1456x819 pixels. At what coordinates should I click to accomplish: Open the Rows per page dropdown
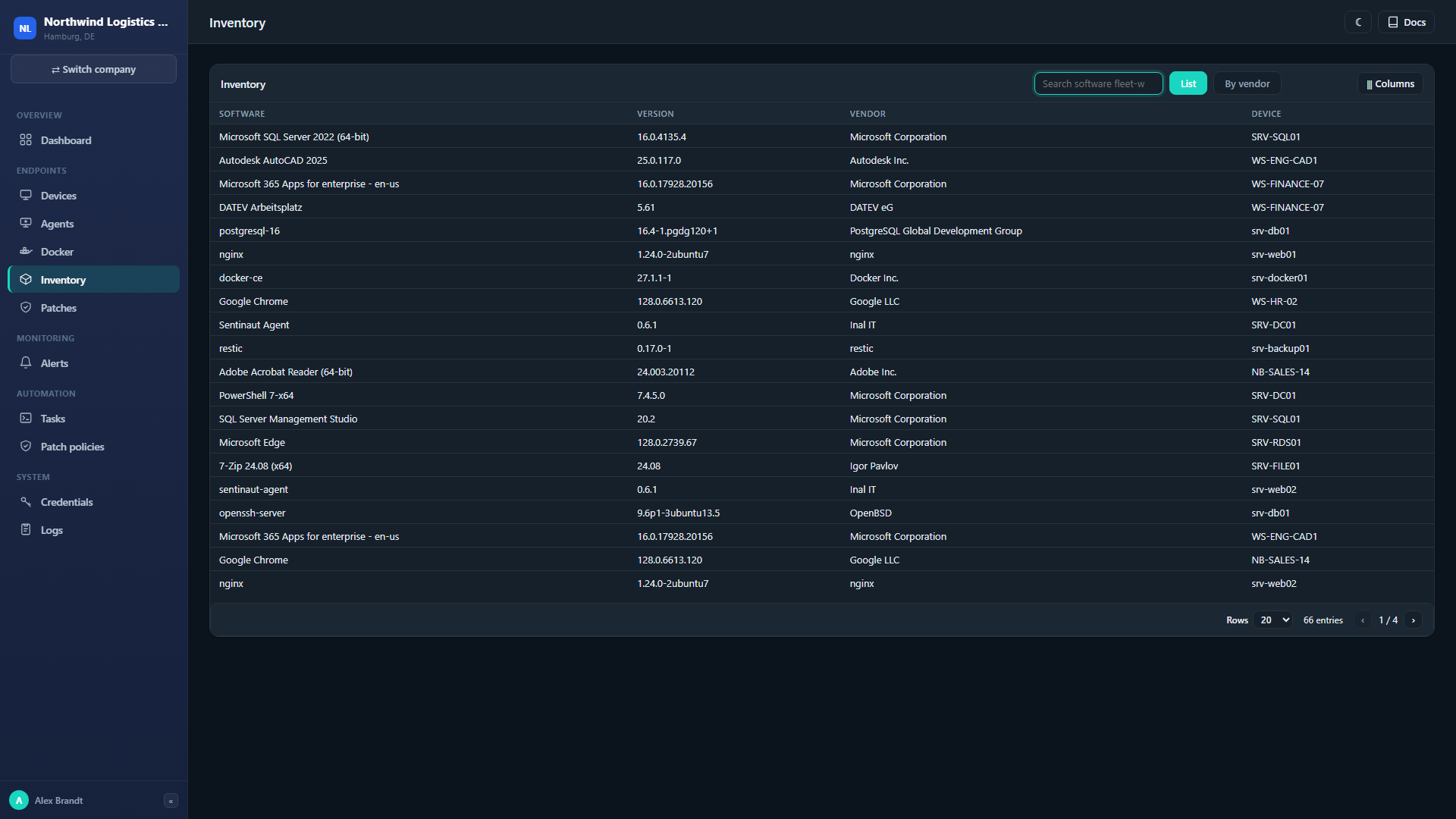coord(1273,620)
